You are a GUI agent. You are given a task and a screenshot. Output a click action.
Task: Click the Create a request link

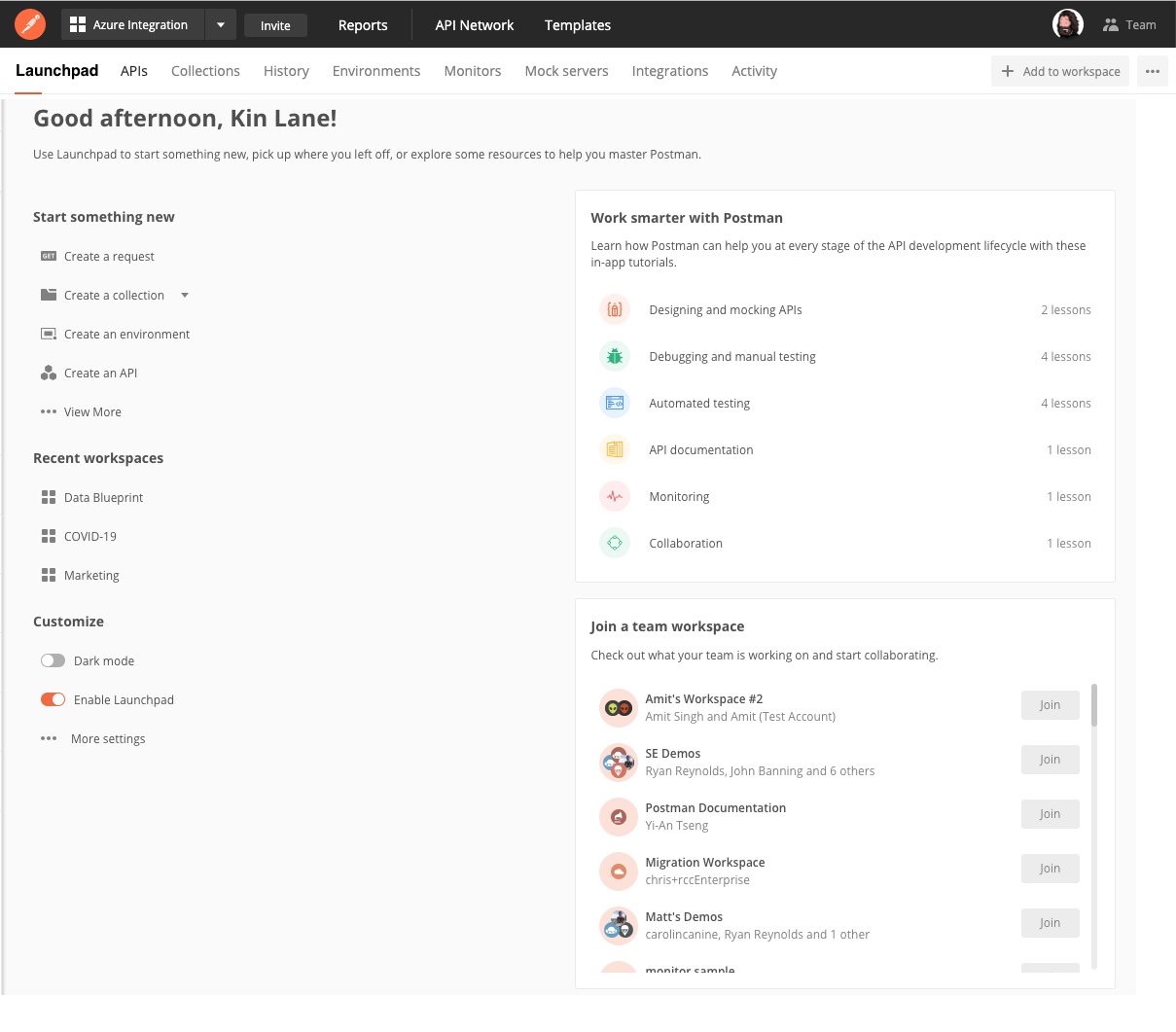(x=109, y=256)
